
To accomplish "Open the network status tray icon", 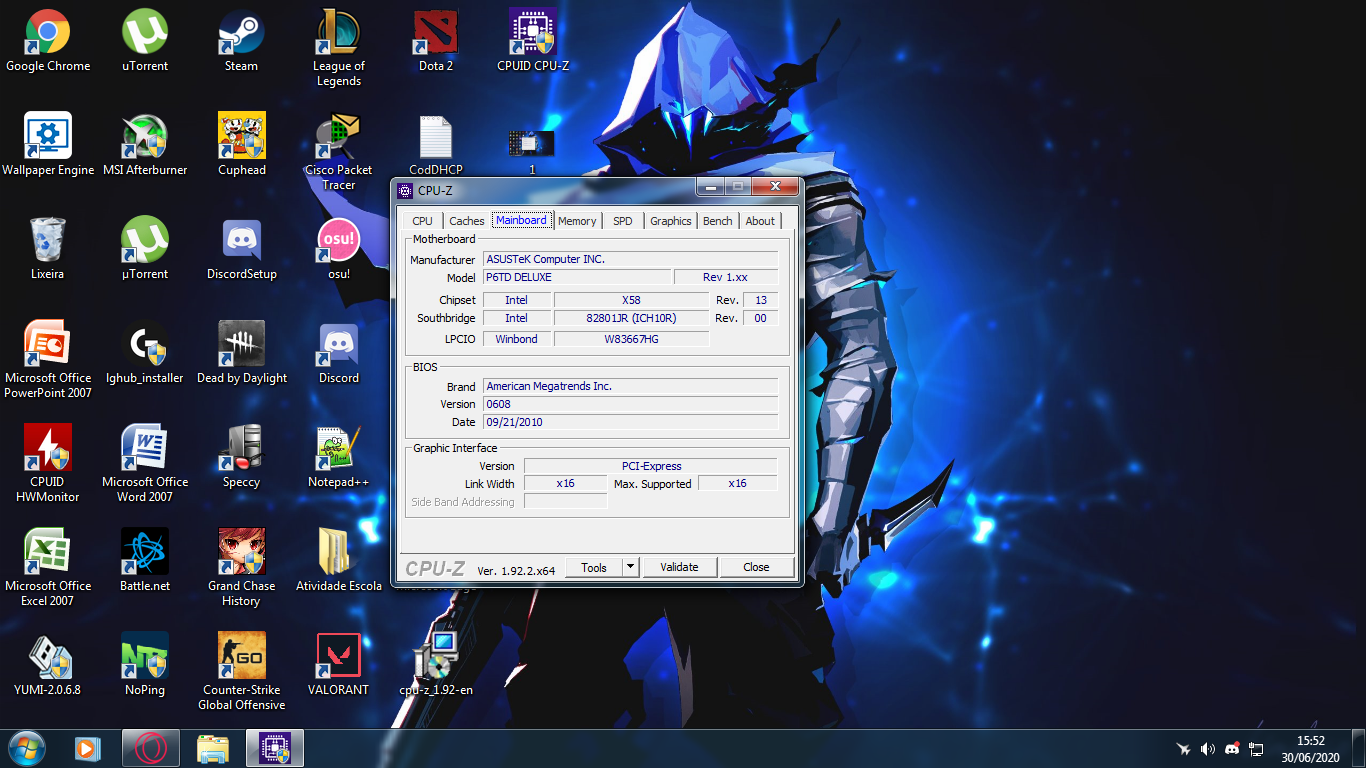I will [x=1256, y=749].
